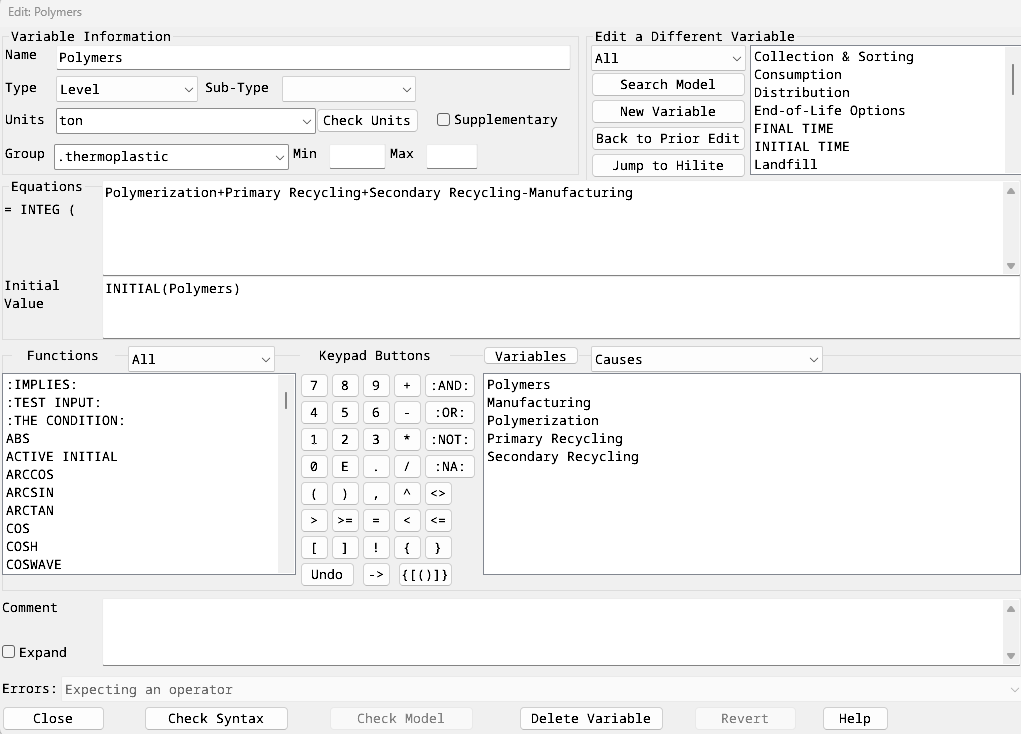Insert the :AND: operator from keypad
1021x734 pixels.
pyautogui.click(x=450, y=386)
